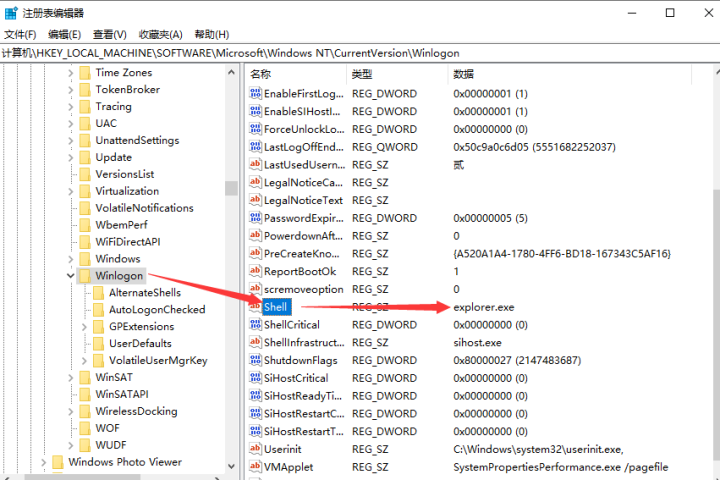Select the UserDefaults folder icon
This screenshot has height=480, width=720.
coord(98,344)
